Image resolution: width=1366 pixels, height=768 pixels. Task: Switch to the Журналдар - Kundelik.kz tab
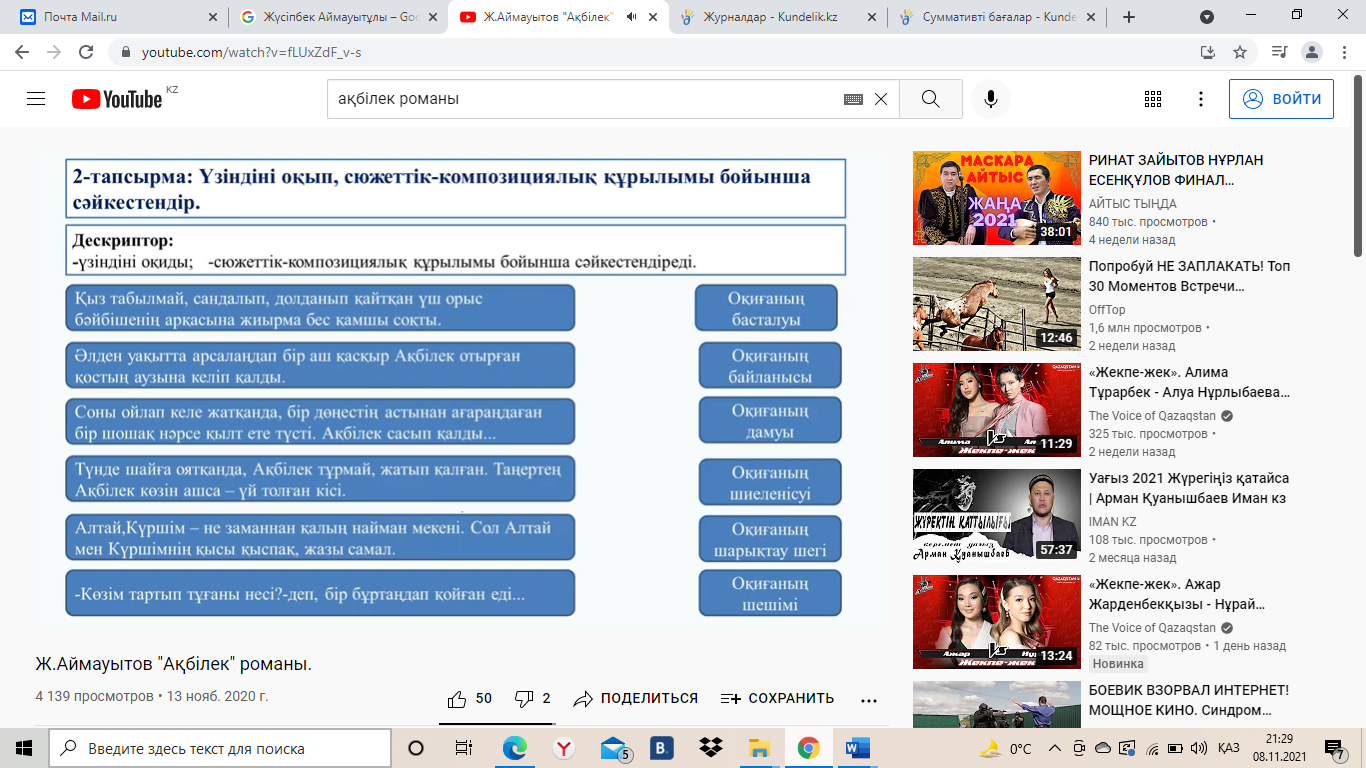pos(778,17)
